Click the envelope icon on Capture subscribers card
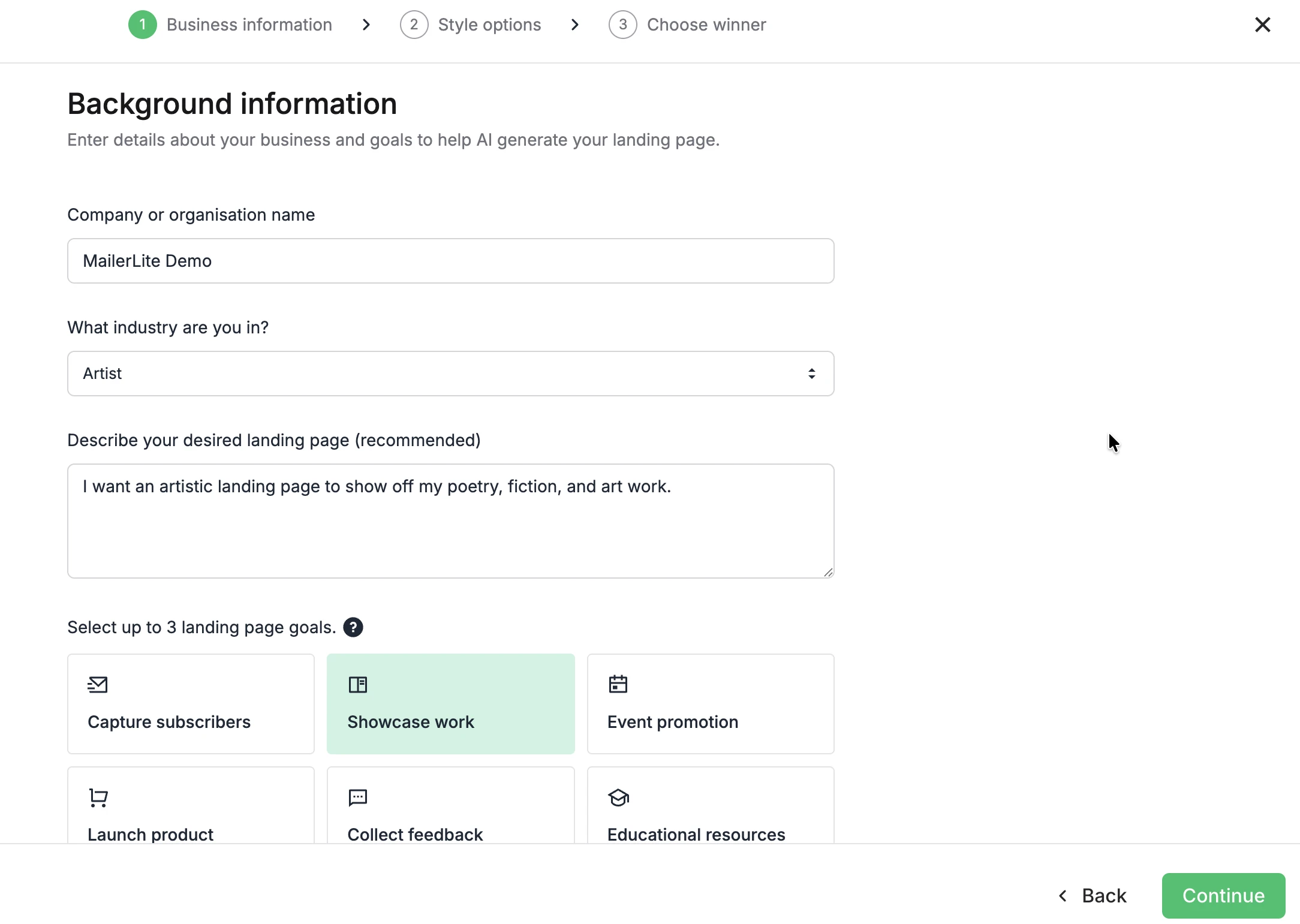Screen dimensions: 1300x924 point(98,685)
